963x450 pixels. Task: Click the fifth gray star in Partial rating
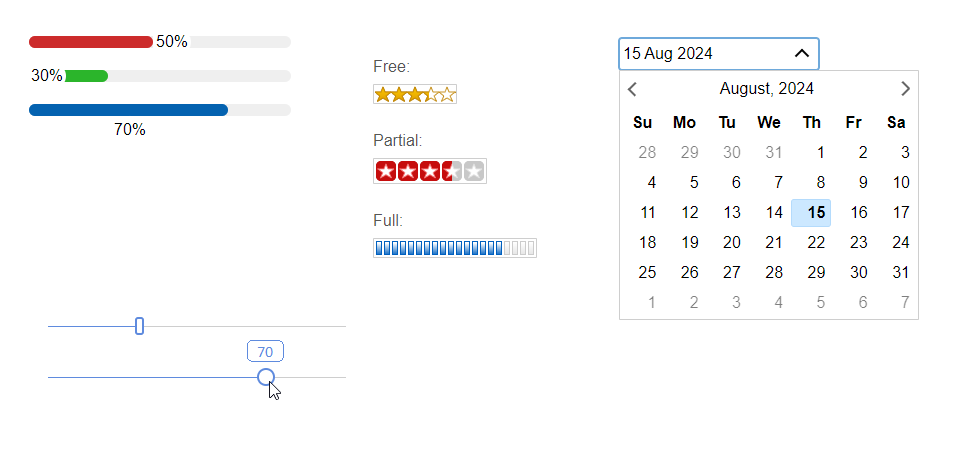[474, 171]
